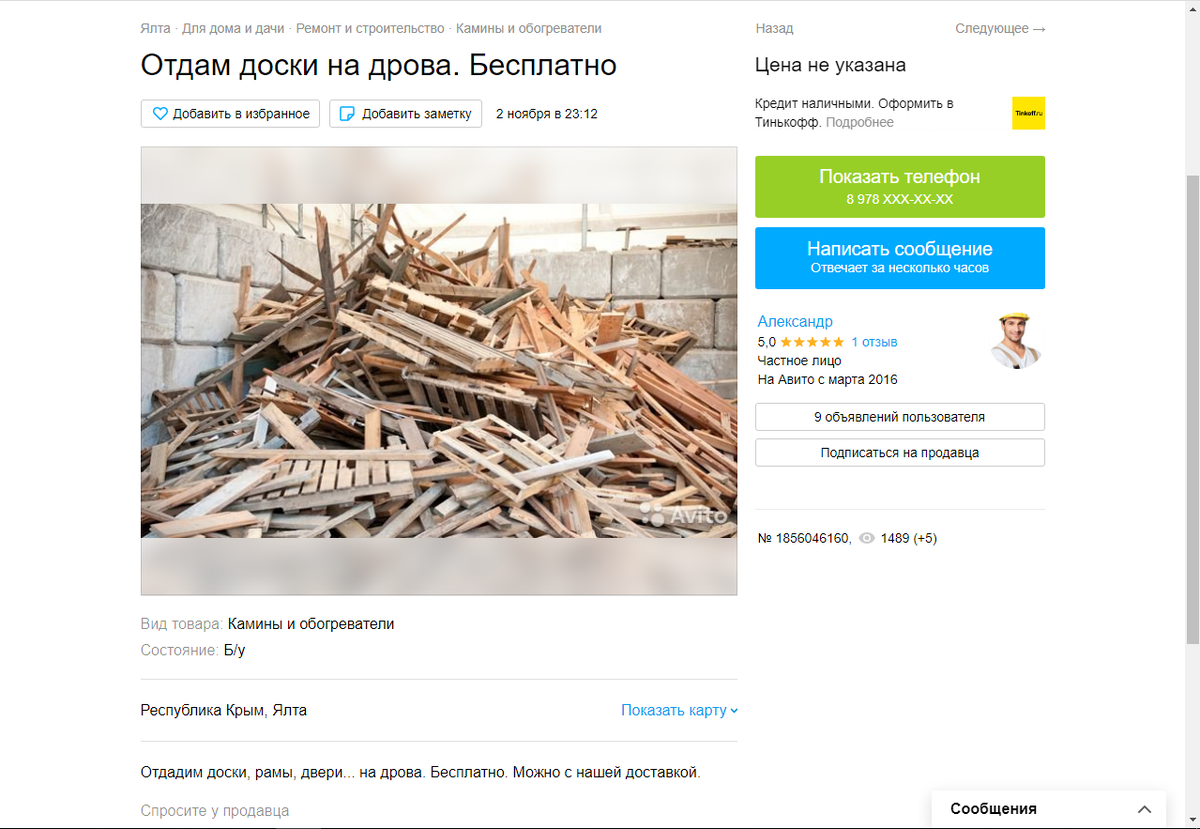
Task: Open Ялта breadcrumb
Action: point(155,29)
